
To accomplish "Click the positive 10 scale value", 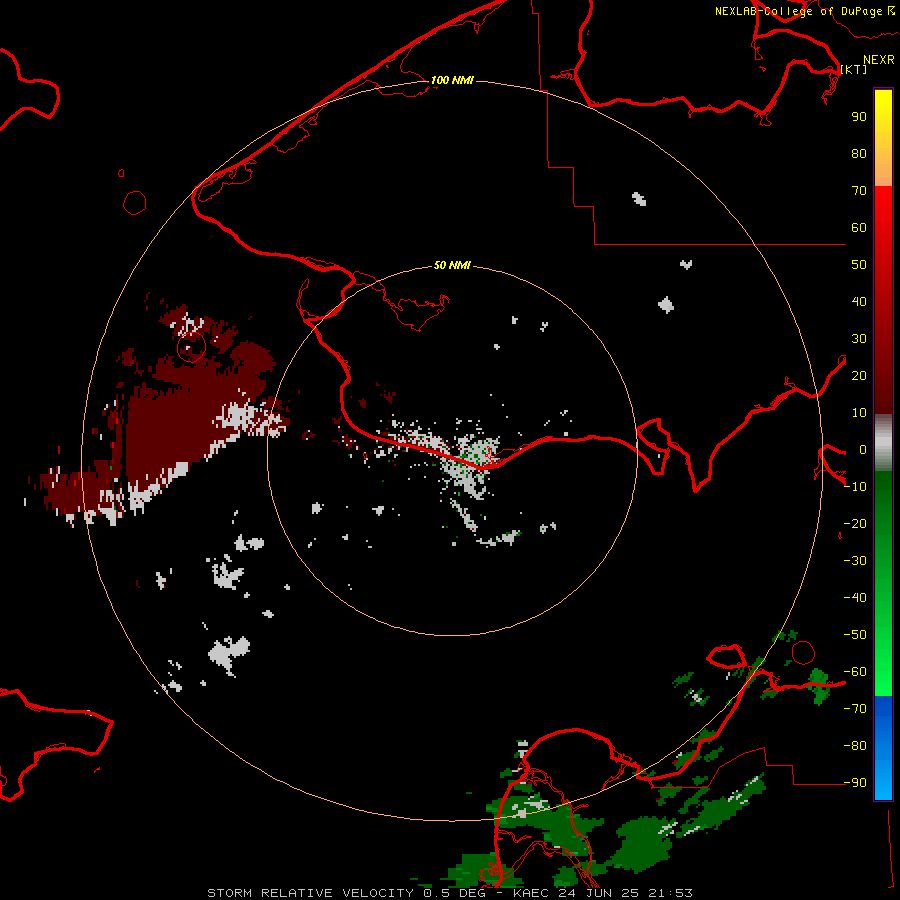I will pos(859,413).
